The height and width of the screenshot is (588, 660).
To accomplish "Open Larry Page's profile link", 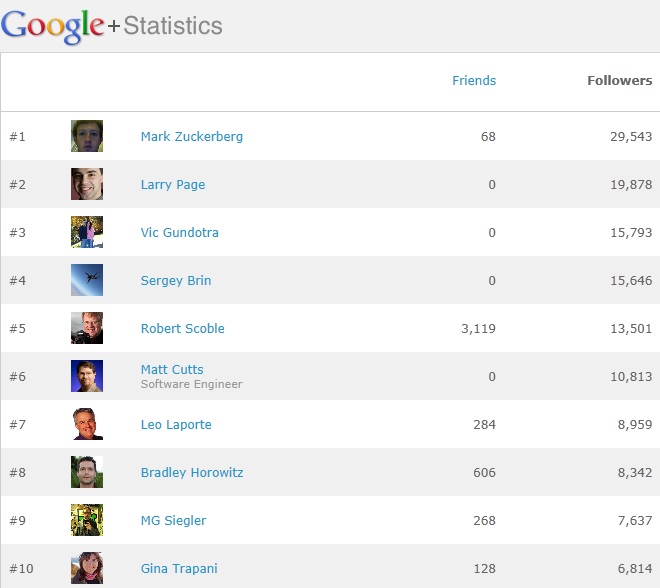I will [173, 185].
